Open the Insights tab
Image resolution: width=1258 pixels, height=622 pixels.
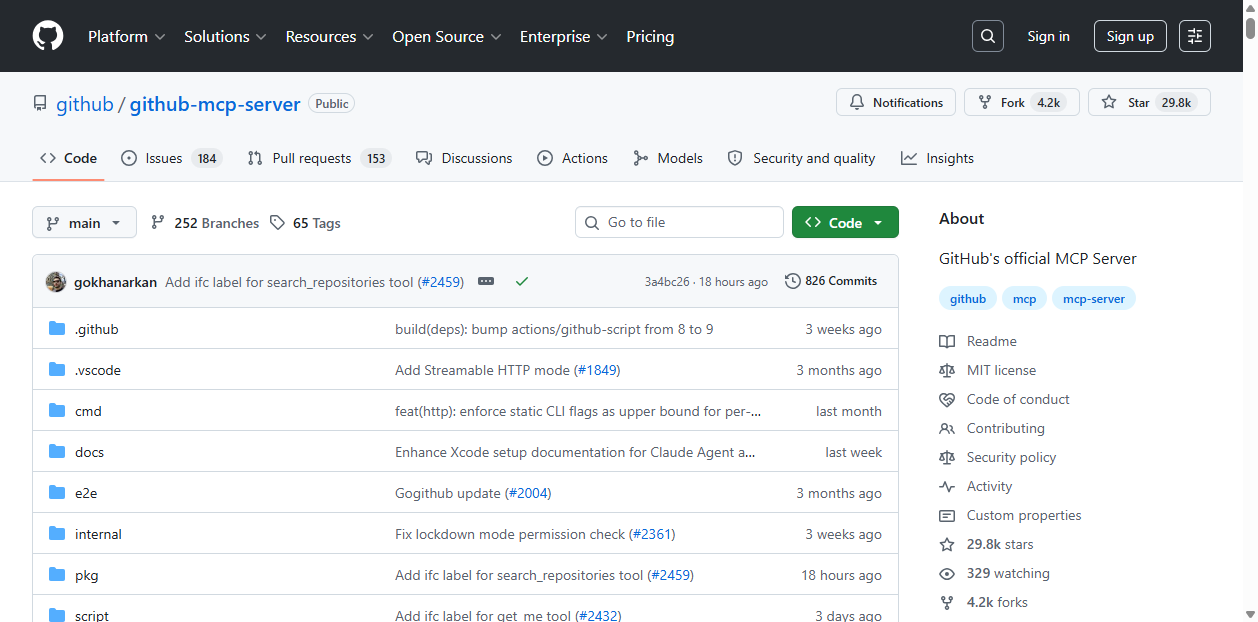937,158
